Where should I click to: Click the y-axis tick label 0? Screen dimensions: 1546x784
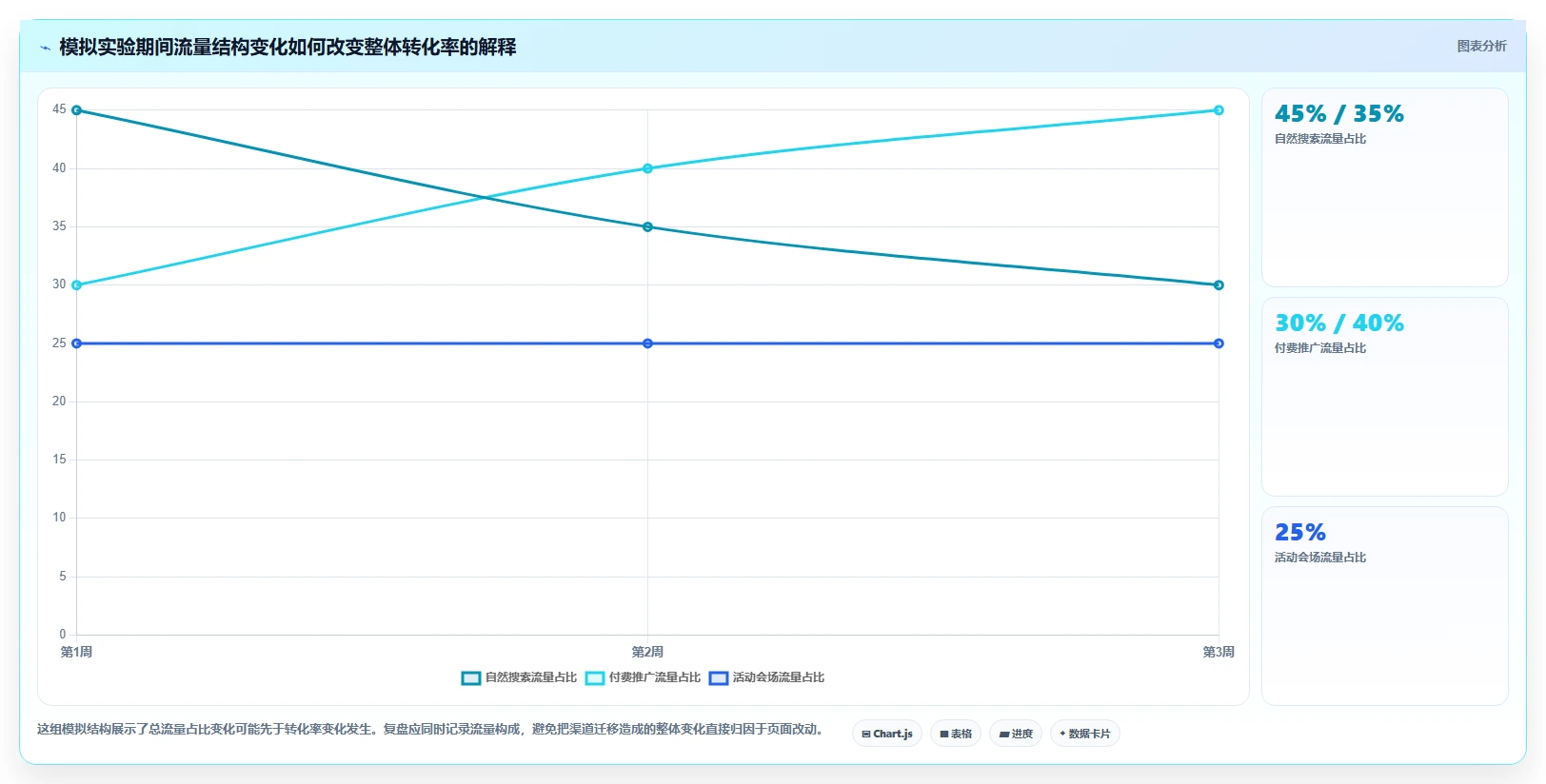coord(63,635)
